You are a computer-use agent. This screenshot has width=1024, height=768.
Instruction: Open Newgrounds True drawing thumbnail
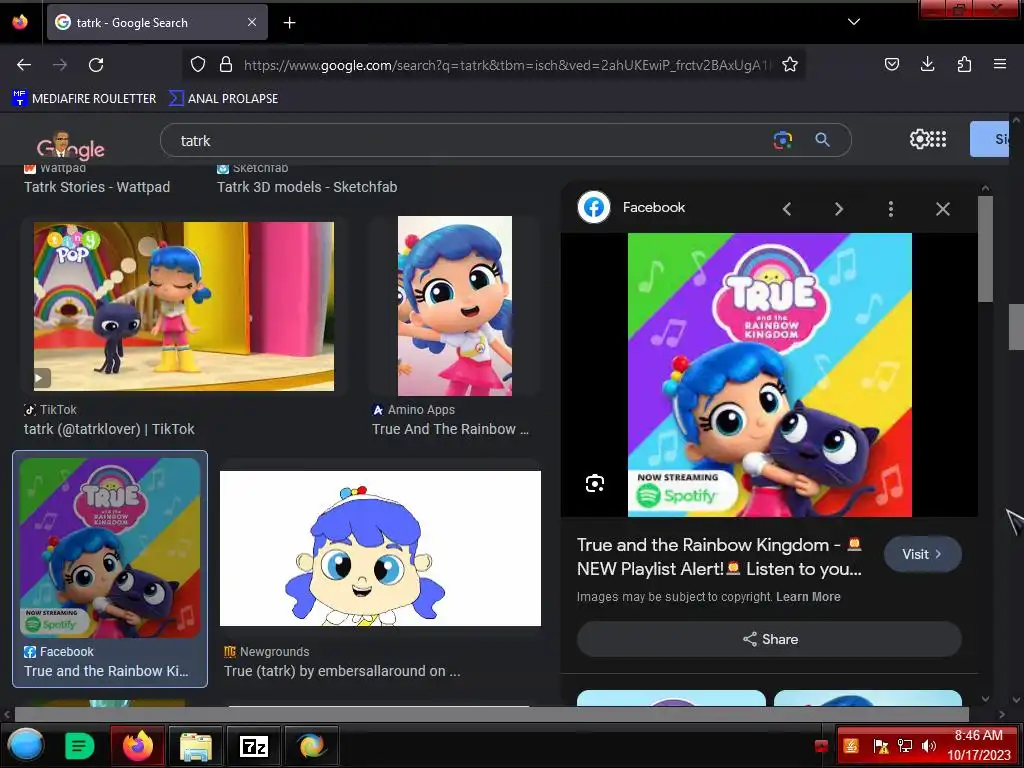point(380,549)
